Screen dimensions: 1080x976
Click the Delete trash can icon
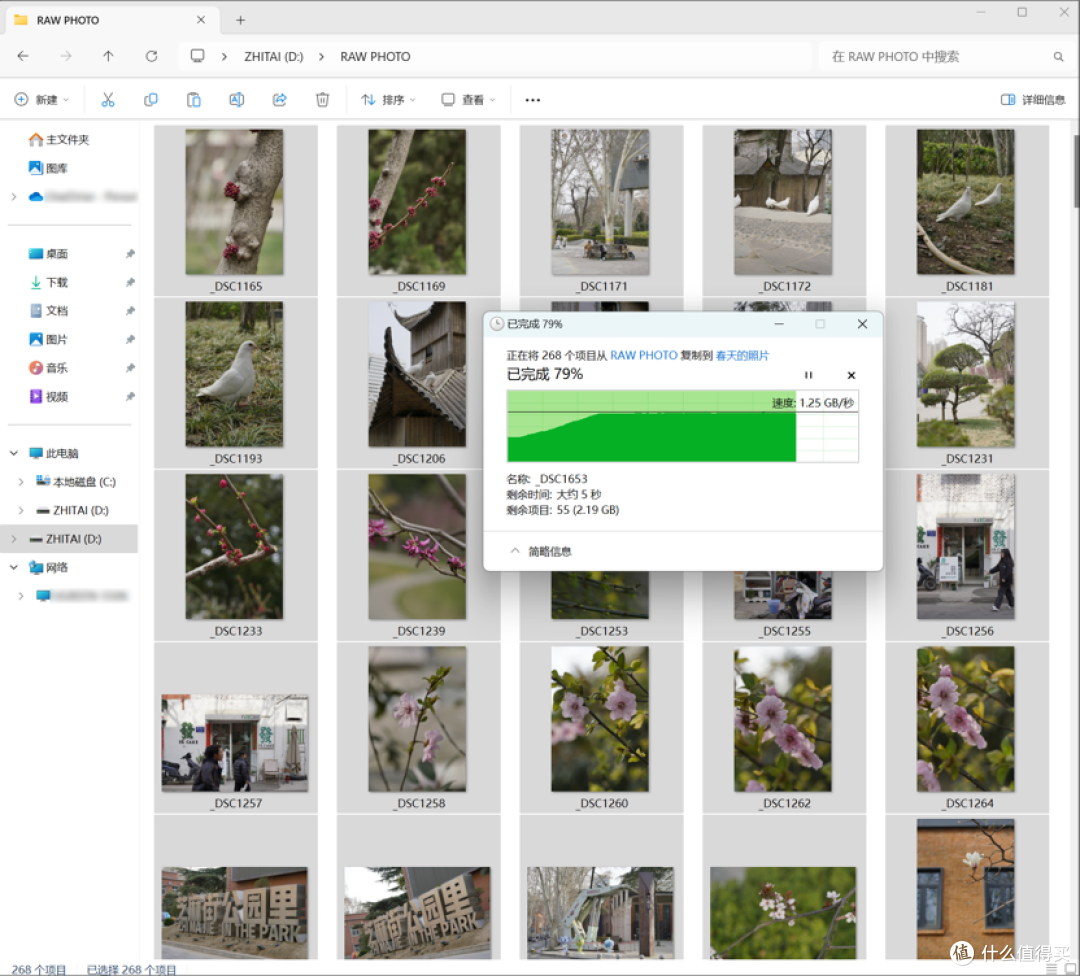coord(322,100)
